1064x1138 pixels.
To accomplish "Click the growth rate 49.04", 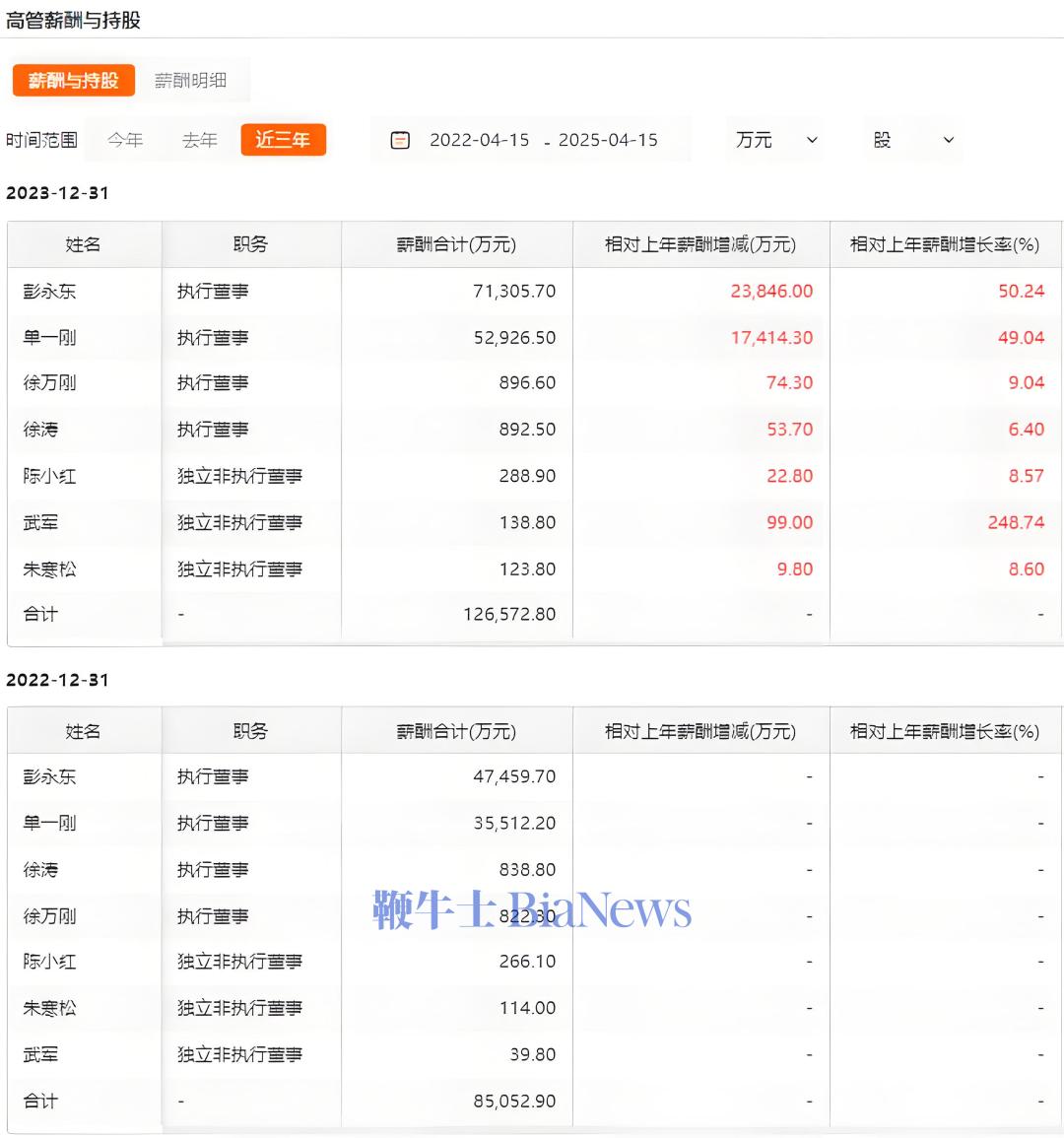I will tap(1022, 338).
